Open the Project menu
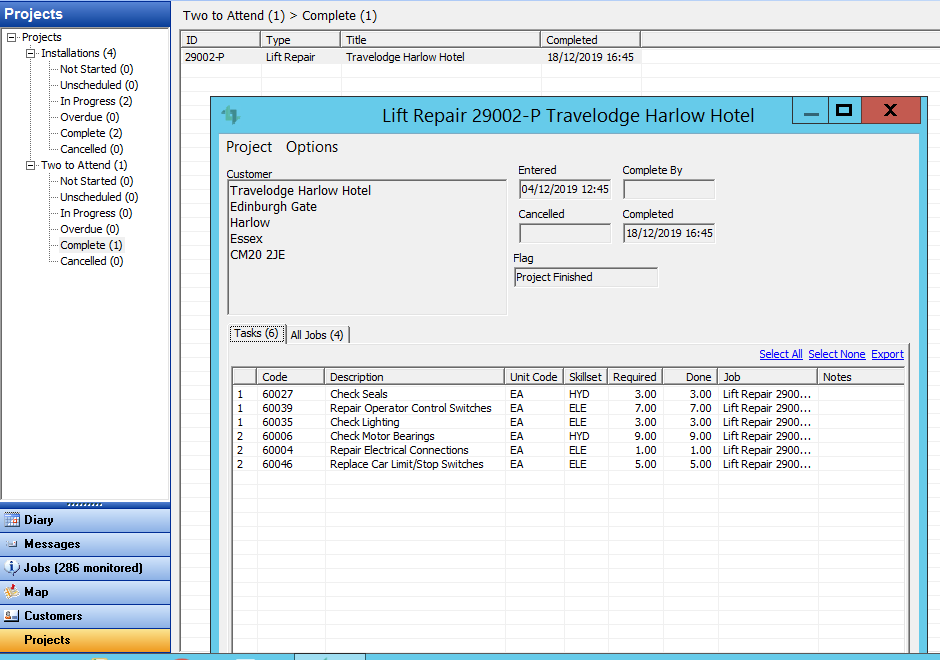Viewport: 940px width, 660px height. tap(249, 147)
